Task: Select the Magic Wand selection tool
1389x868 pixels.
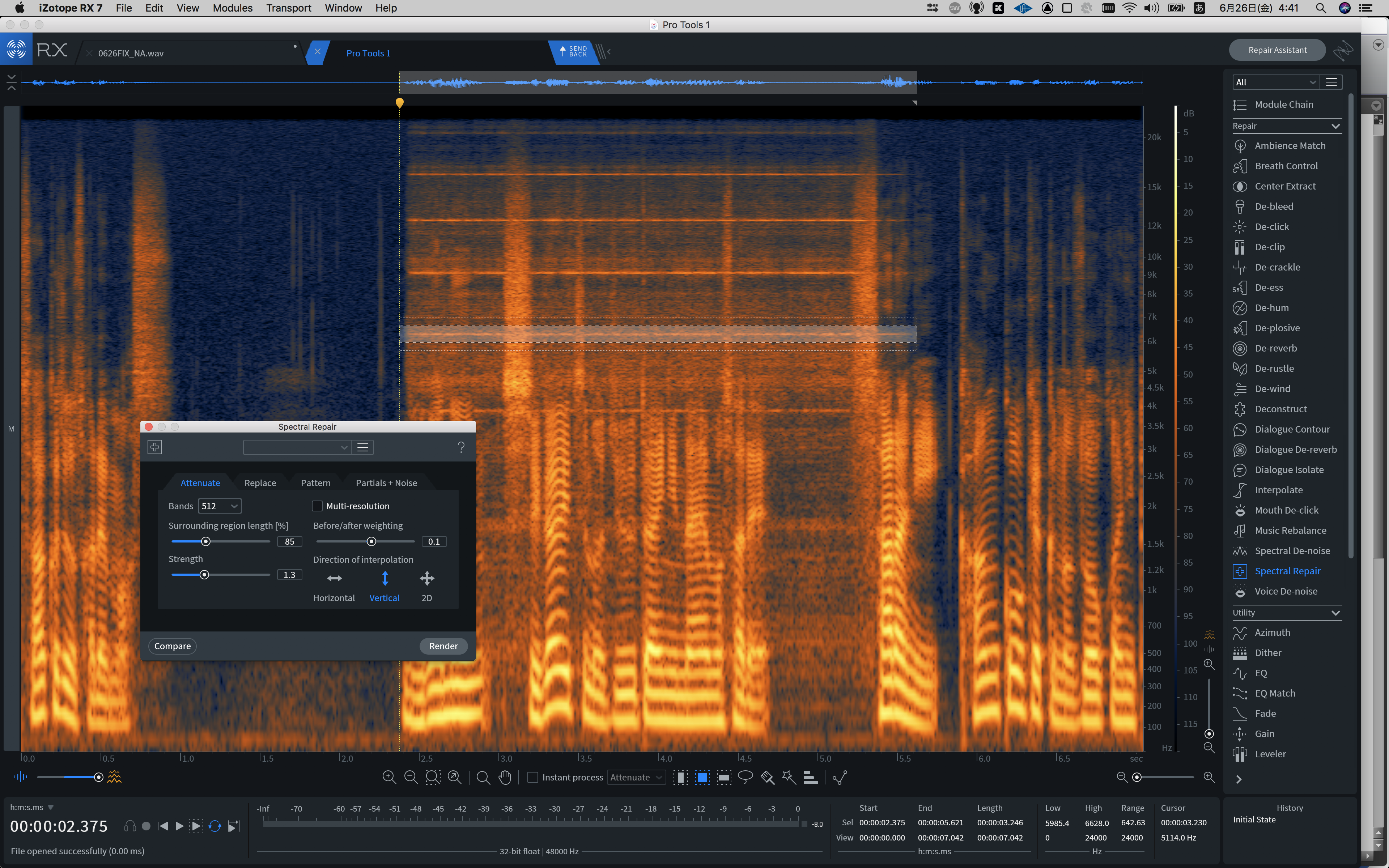Action: pyautogui.click(x=789, y=777)
